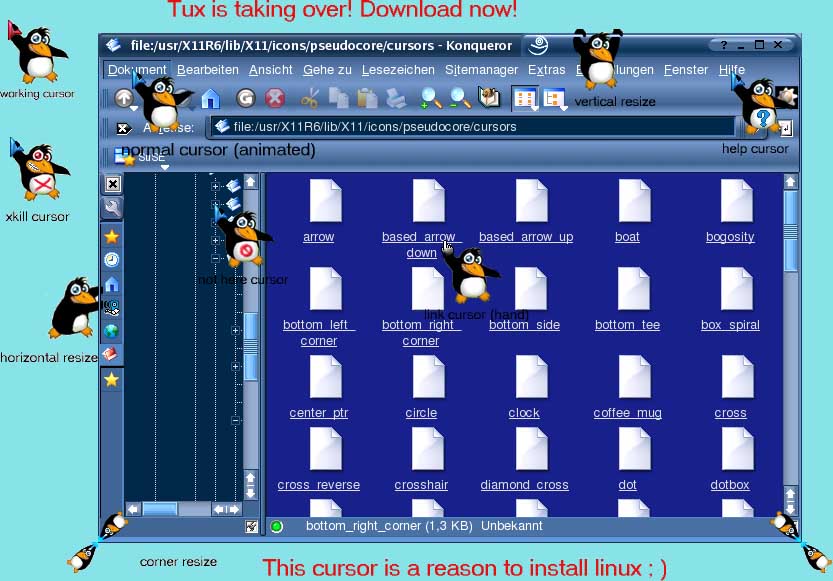Reload the page with the G icon
The image size is (833, 581).
click(x=245, y=98)
